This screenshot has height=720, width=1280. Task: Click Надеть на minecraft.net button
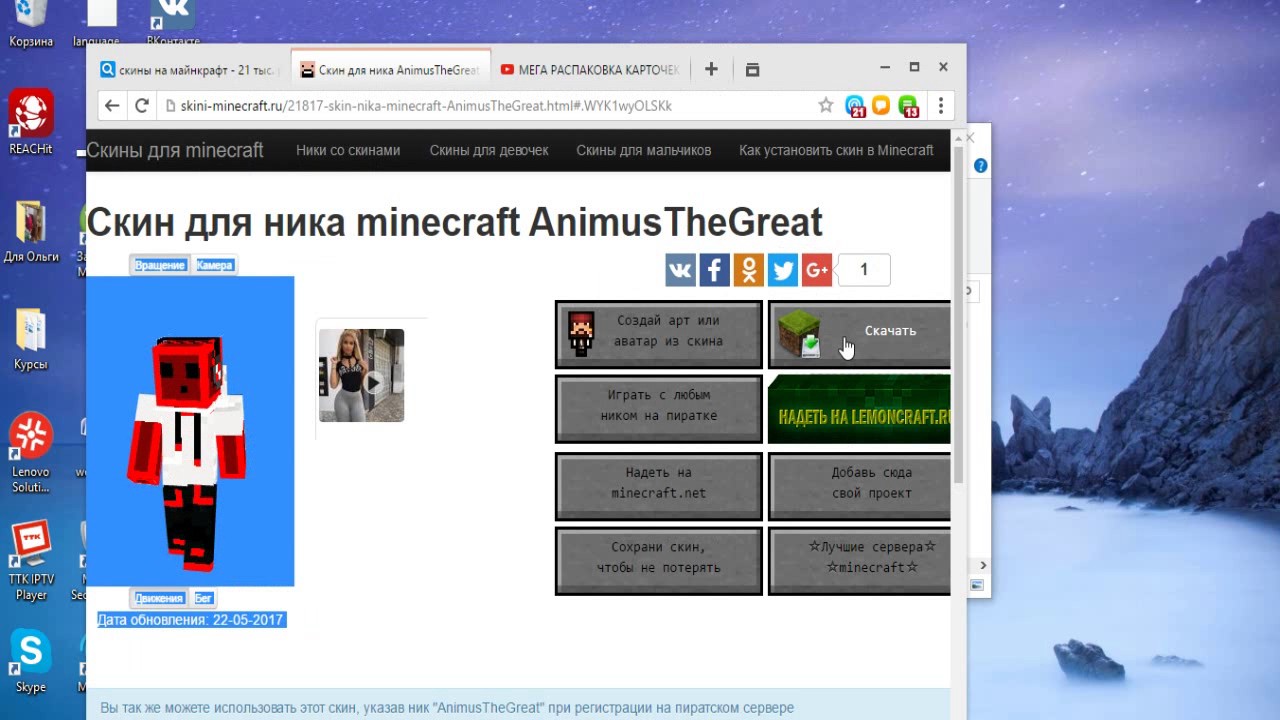[659, 486]
